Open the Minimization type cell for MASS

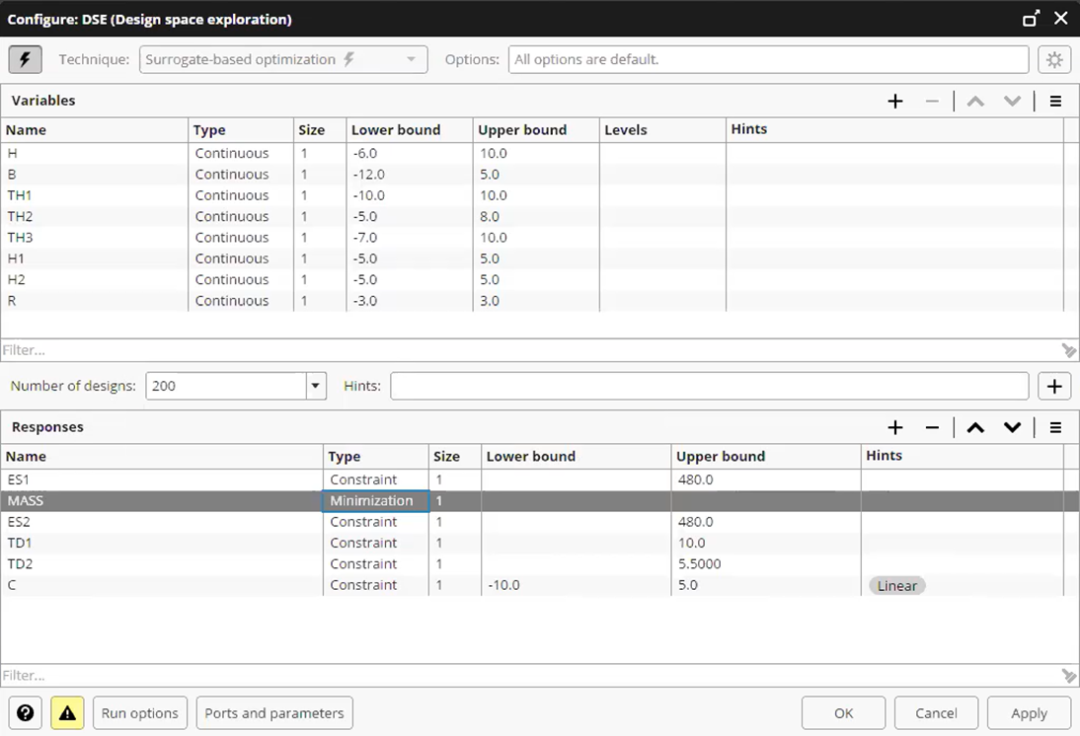pos(375,501)
